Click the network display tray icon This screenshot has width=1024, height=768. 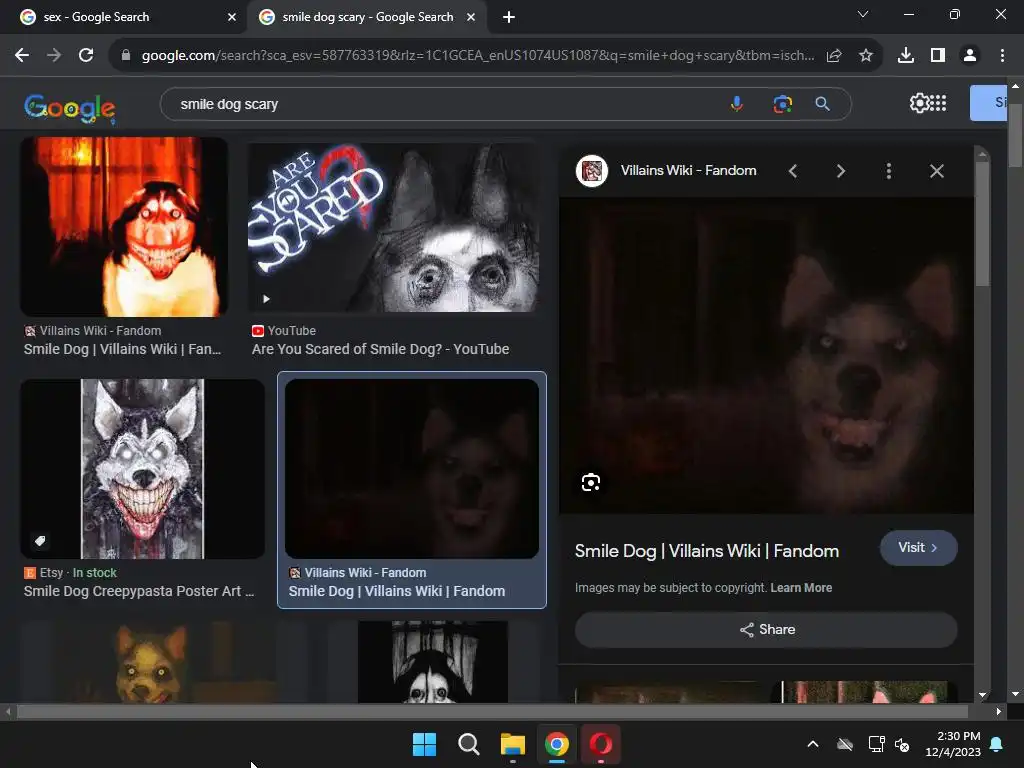click(876, 744)
